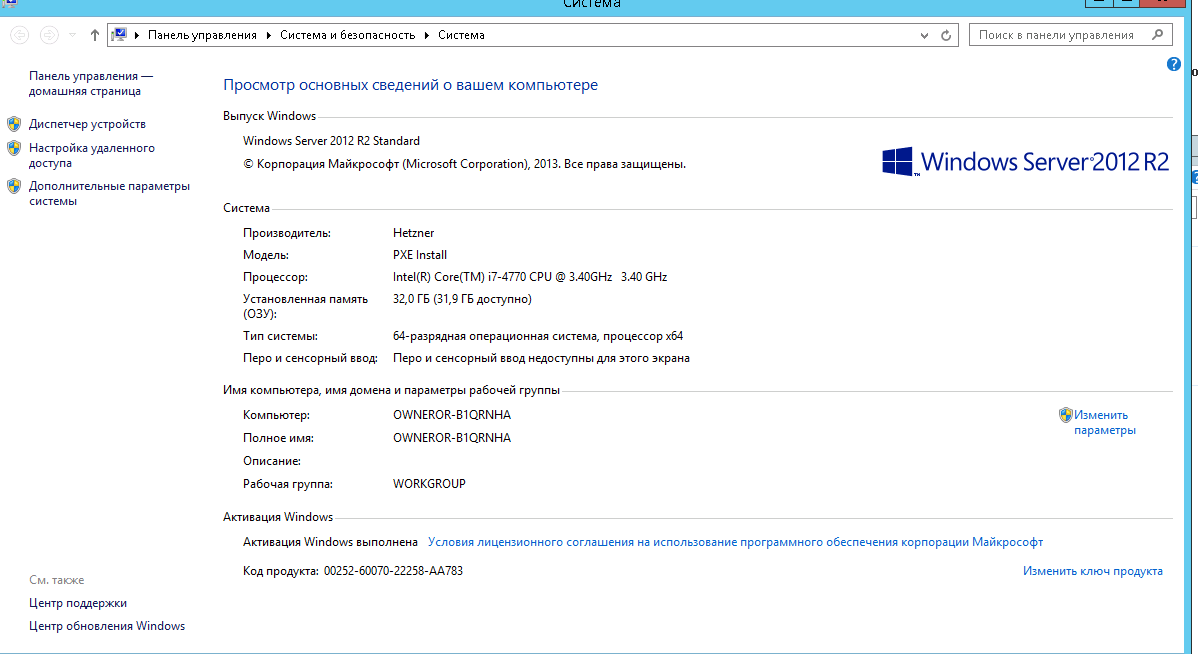
Task: Open Настройка удаленного доступа link
Action: pyautogui.click(x=92, y=155)
